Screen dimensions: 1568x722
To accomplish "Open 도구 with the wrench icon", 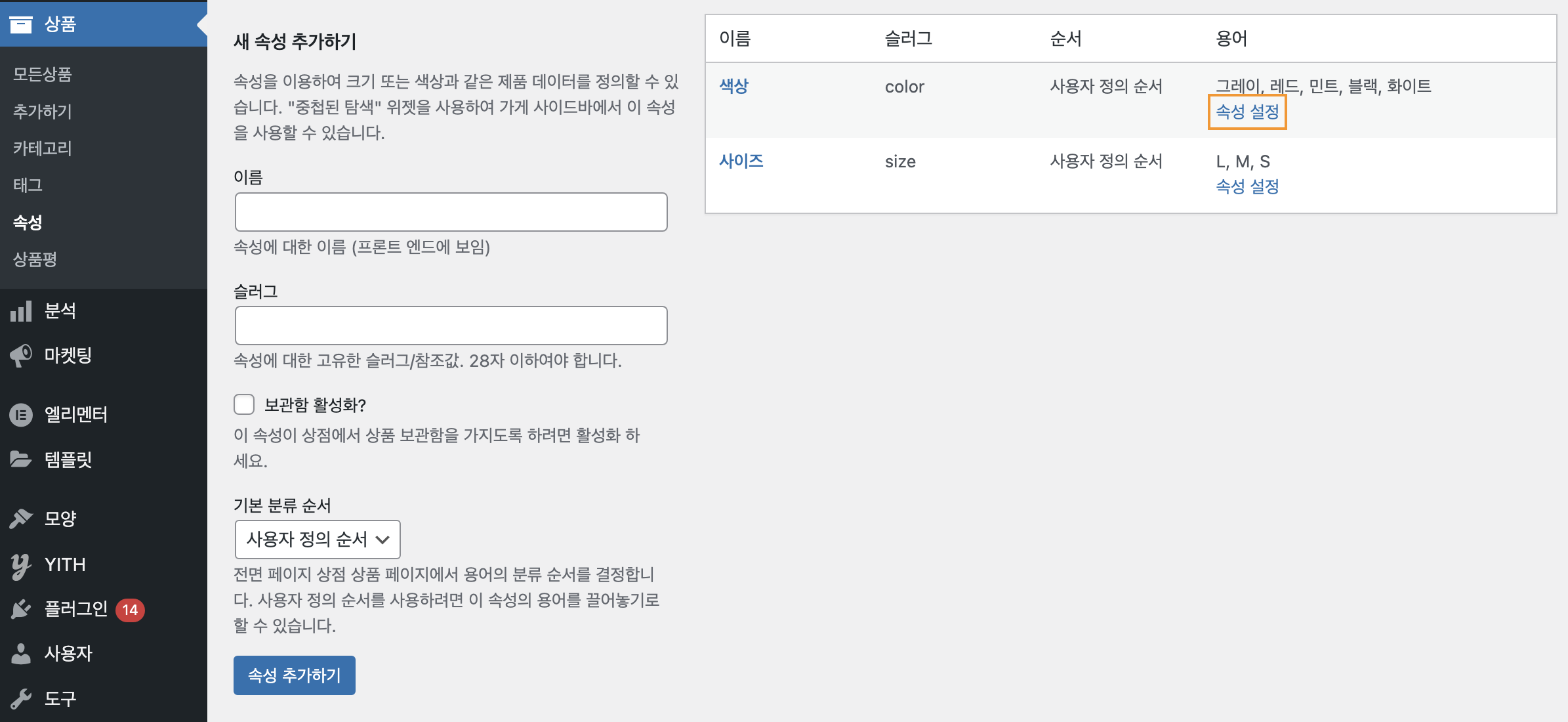I will pyautogui.click(x=21, y=699).
